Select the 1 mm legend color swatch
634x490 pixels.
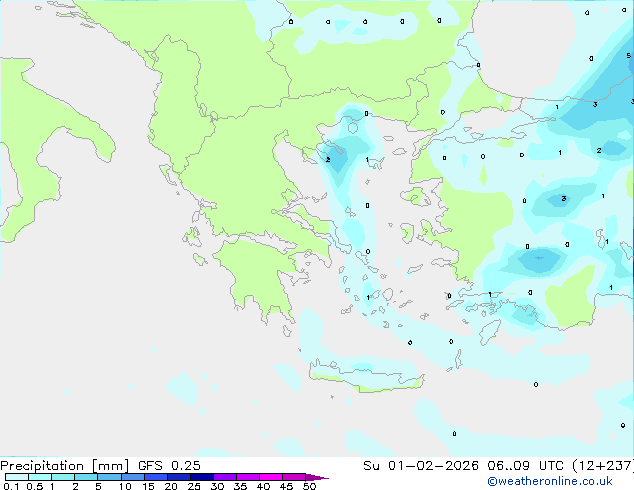tap(63, 477)
